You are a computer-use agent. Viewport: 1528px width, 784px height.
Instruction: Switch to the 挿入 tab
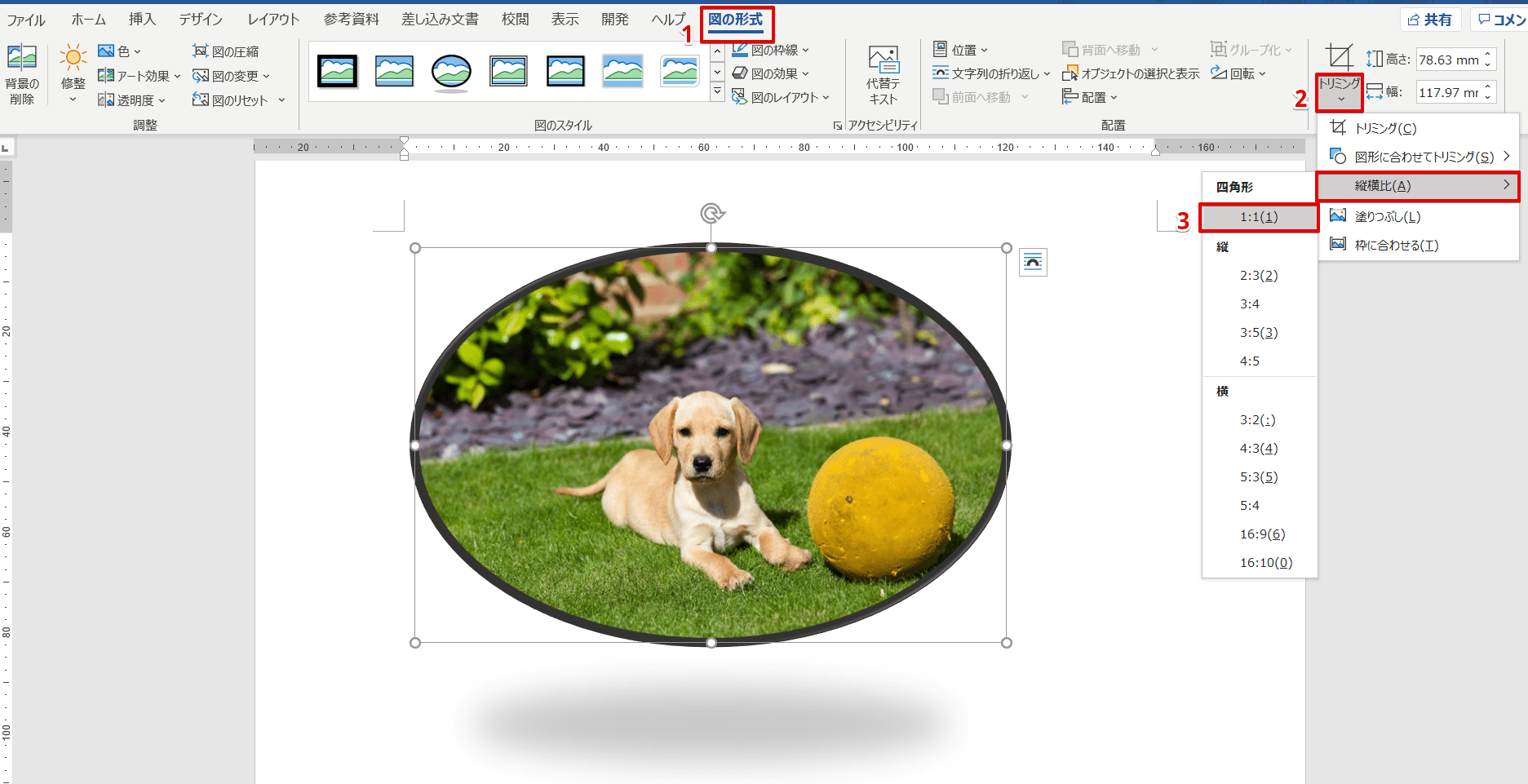click(x=142, y=20)
